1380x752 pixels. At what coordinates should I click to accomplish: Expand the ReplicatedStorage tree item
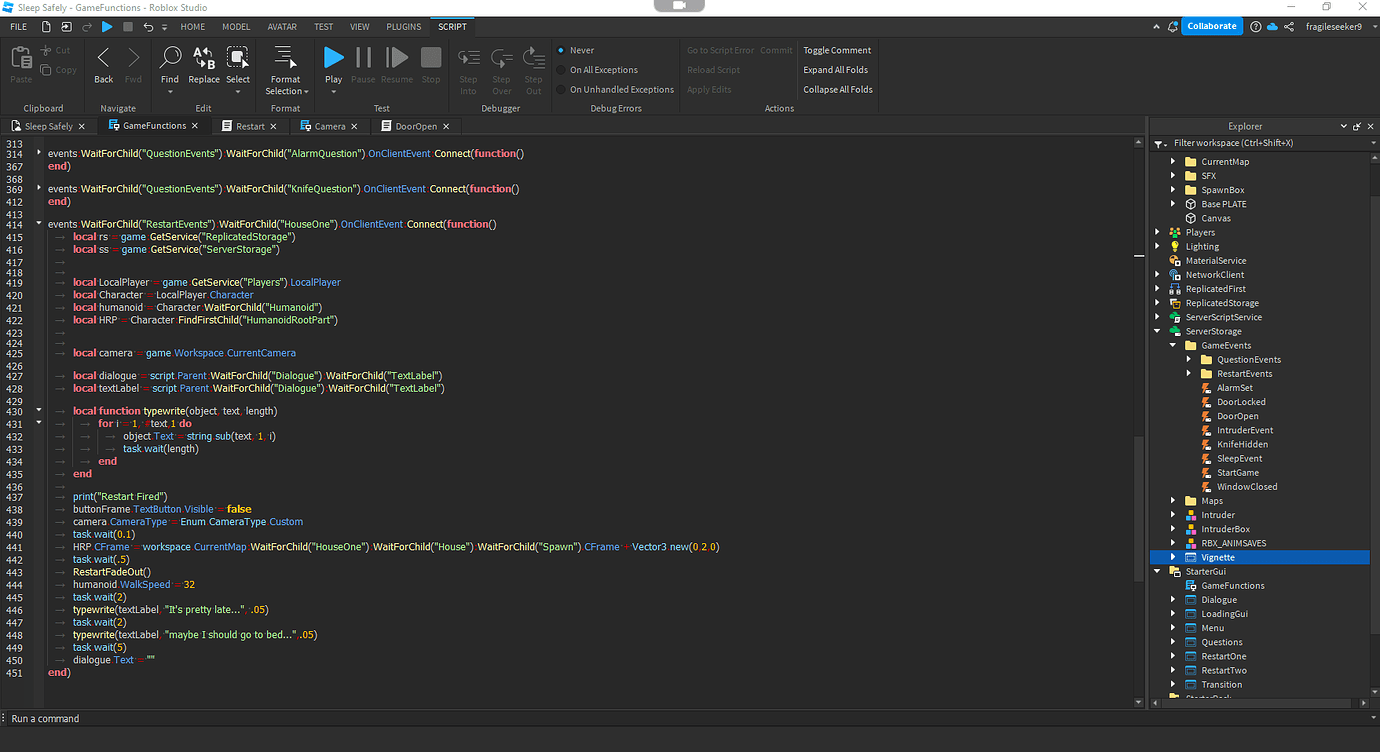click(x=1158, y=302)
